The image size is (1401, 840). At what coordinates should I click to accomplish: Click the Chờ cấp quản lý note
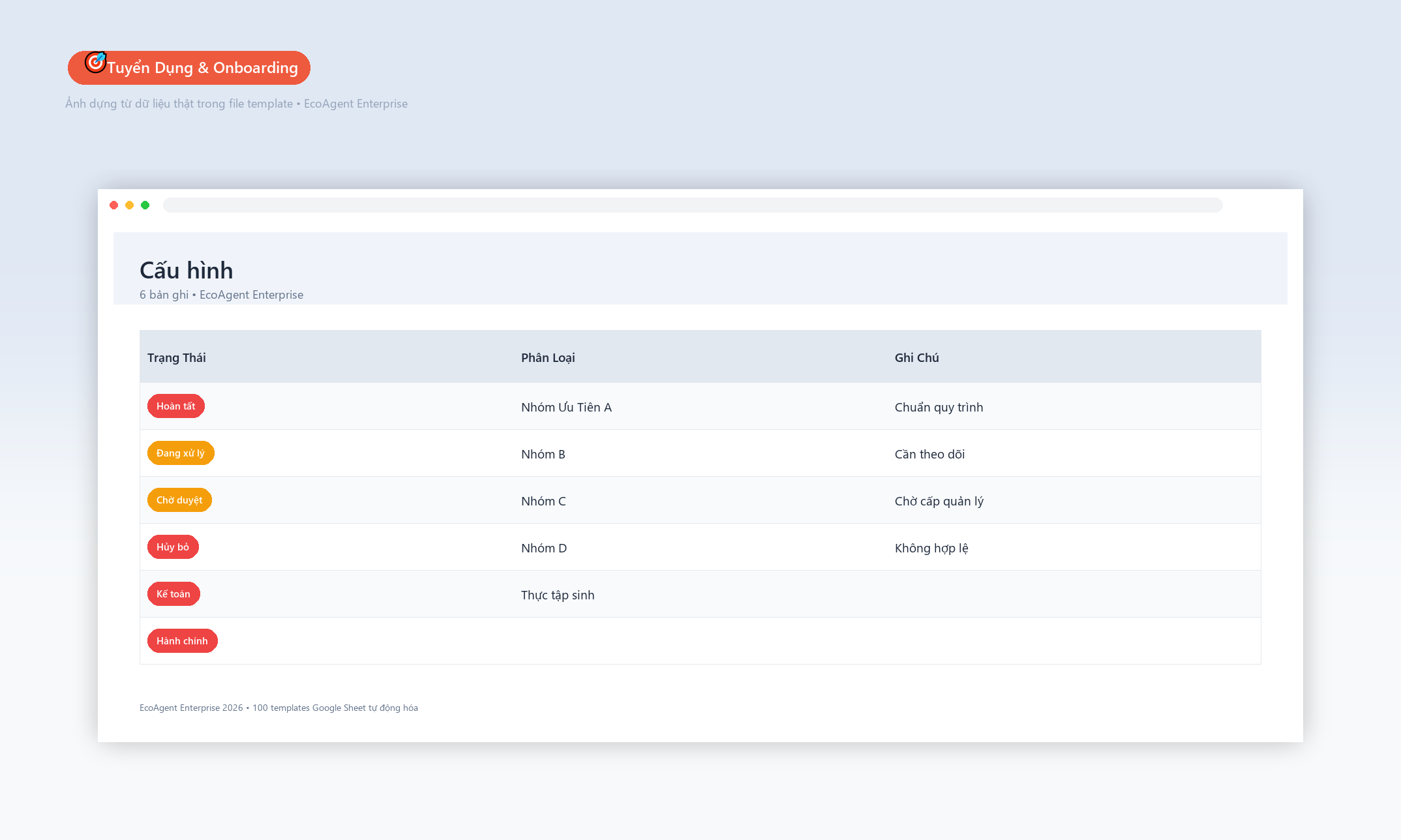[939, 502]
